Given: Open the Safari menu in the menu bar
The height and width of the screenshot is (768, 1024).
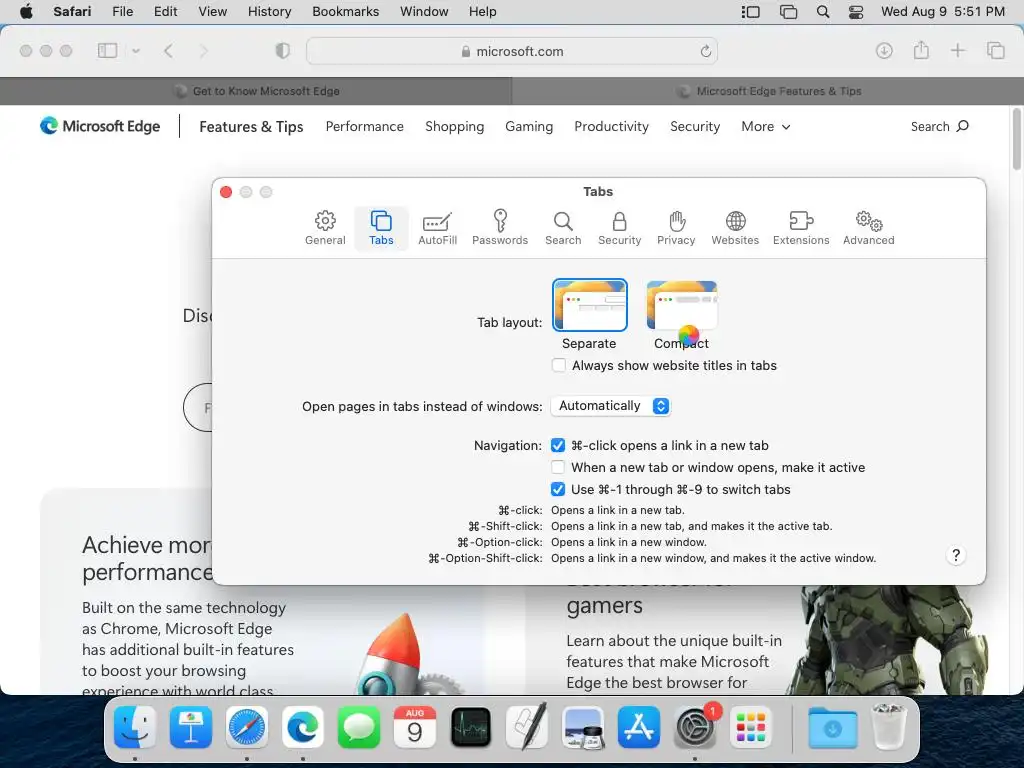Looking at the screenshot, I should coord(72,11).
